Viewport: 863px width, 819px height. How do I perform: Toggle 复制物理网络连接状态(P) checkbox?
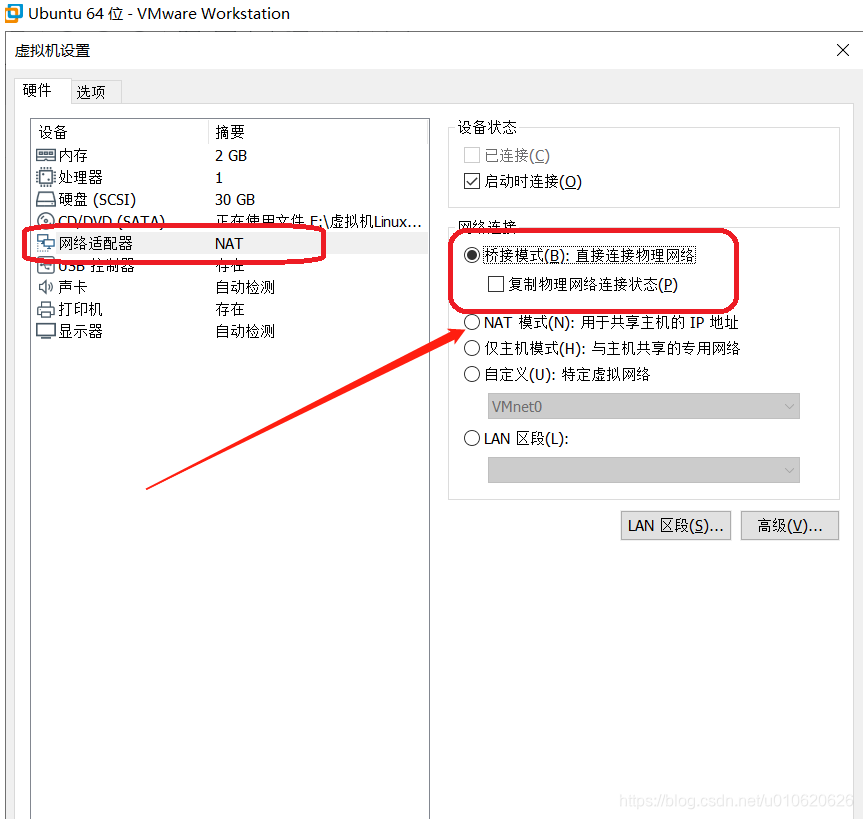496,284
